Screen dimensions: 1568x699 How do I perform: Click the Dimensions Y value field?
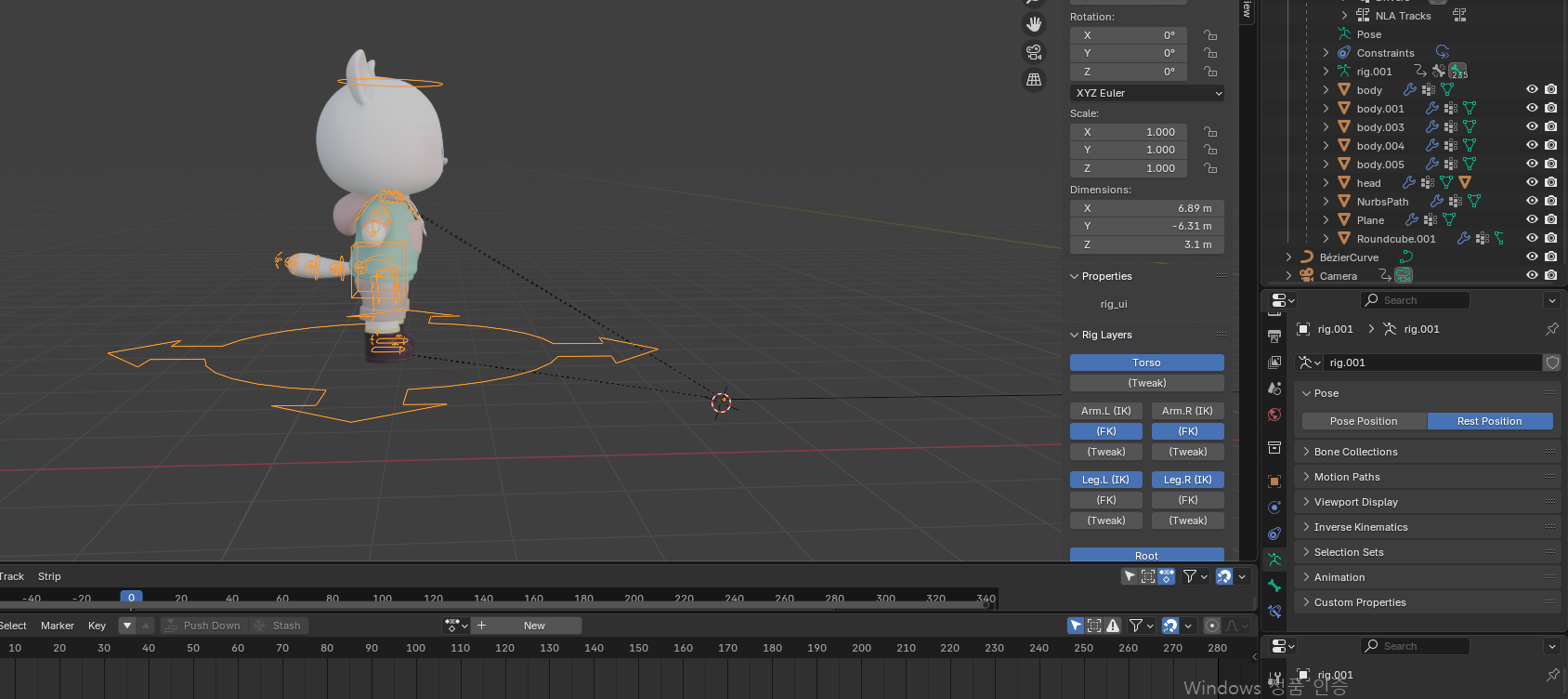coord(1147,226)
